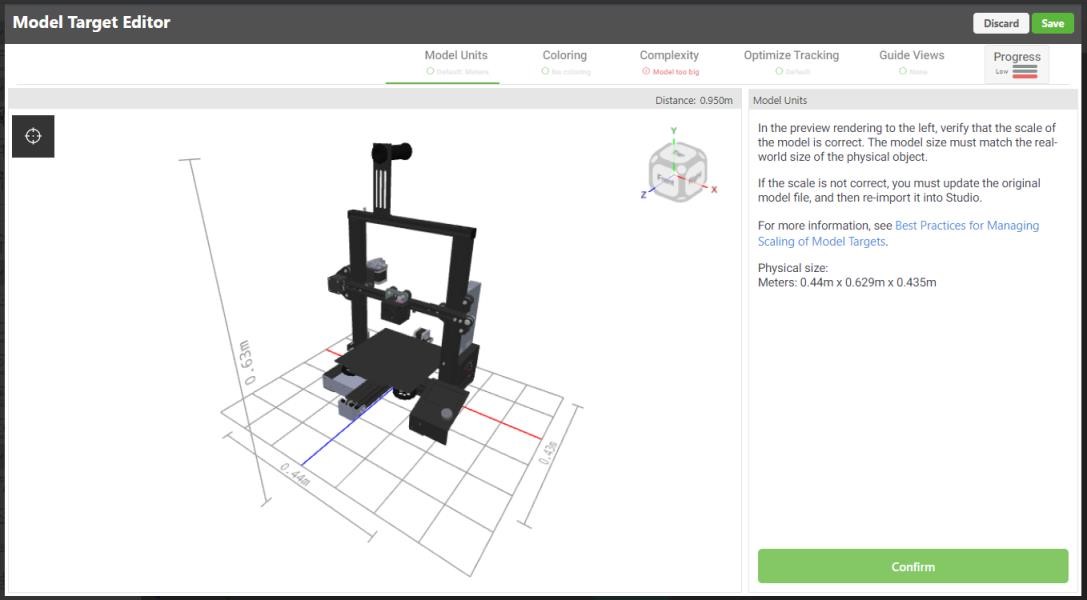
Task: Switch to the Guide Views tab
Action: (x=910, y=55)
